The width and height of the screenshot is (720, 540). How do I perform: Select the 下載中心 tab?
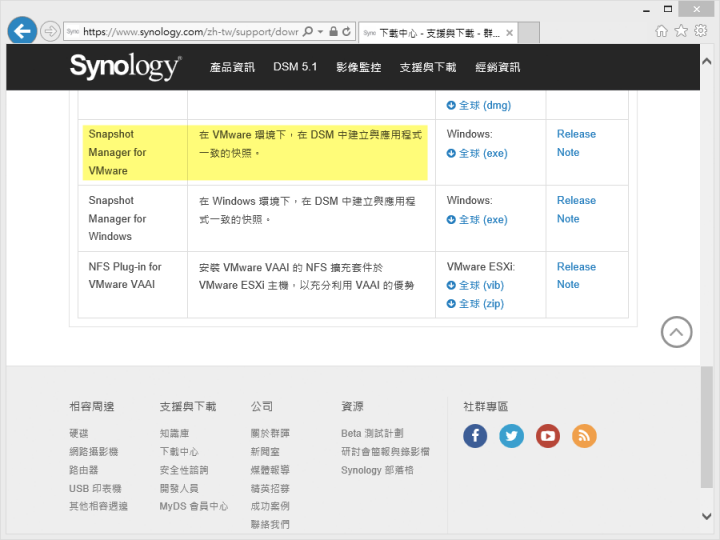438,33
